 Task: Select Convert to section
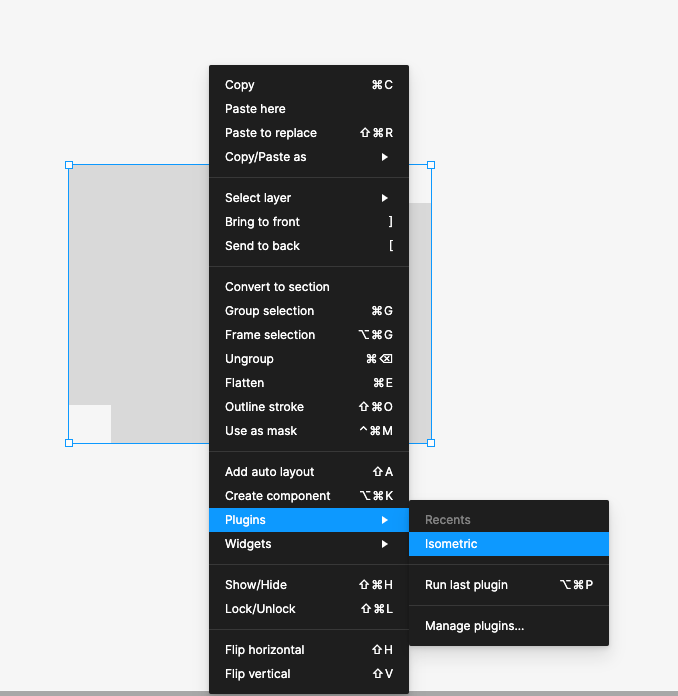[x=309, y=287]
